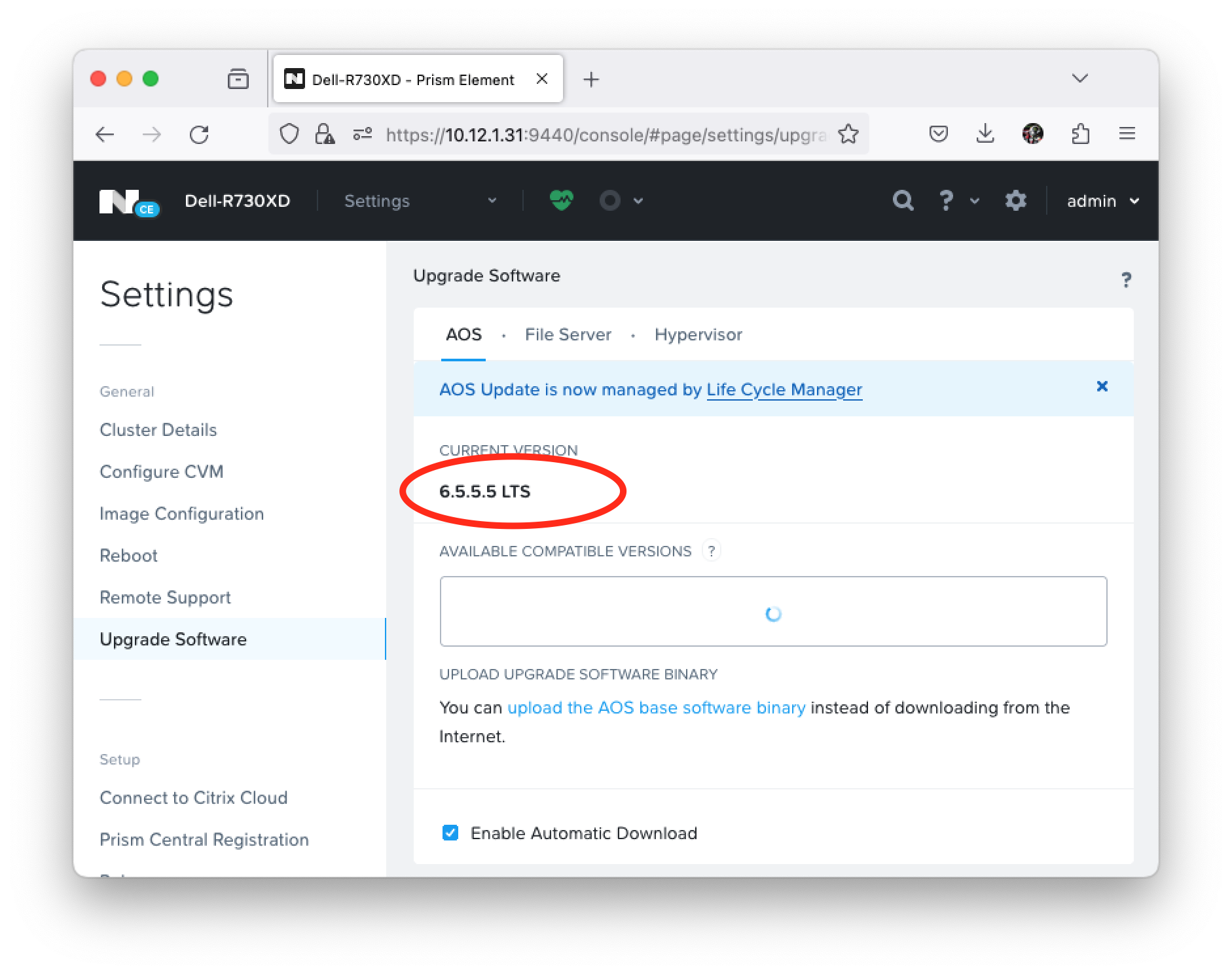The image size is (1232, 974).
Task: Open the Life Cycle Manager link
Action: point(784,389)
